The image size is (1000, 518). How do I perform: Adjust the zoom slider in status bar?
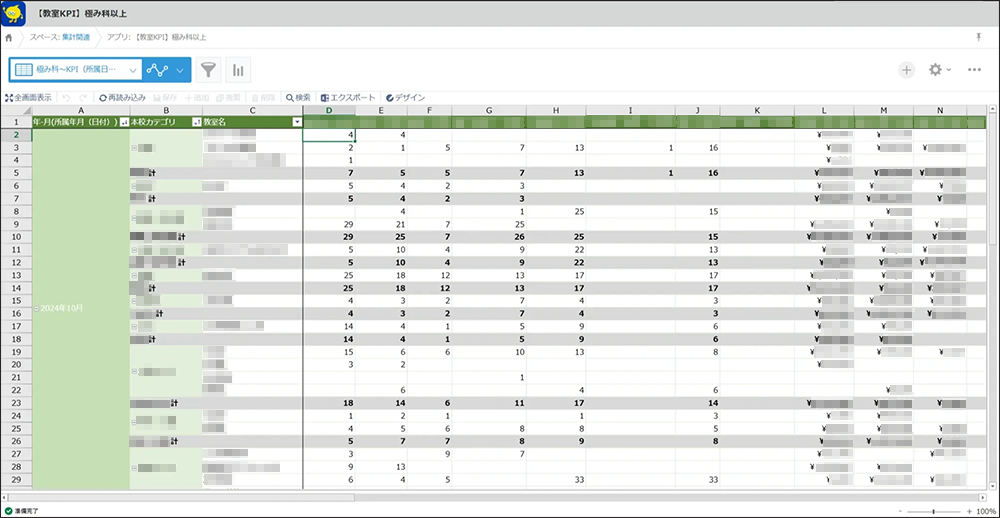point(934,511)
